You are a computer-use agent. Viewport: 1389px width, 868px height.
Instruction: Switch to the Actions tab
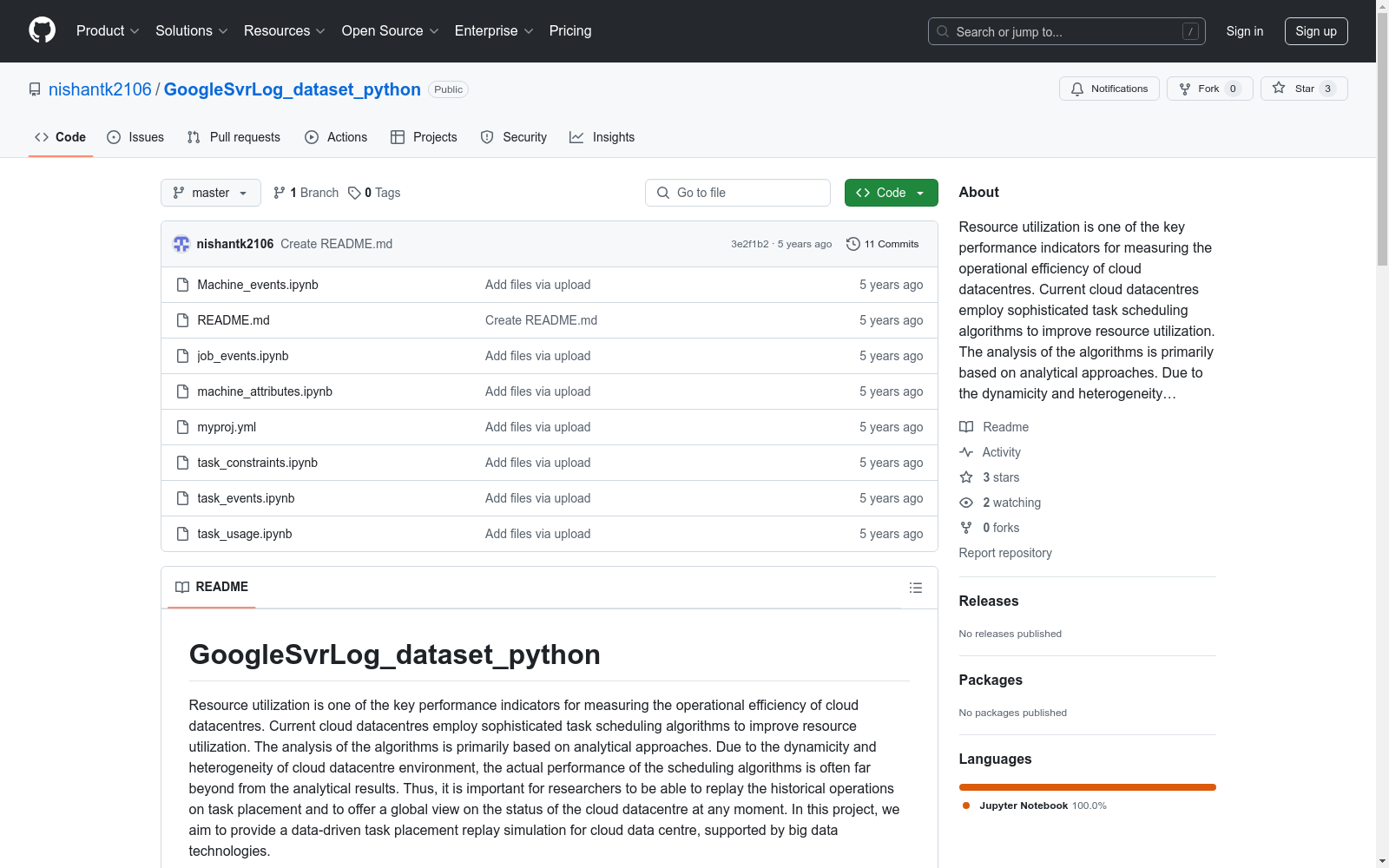pos(336,137)
